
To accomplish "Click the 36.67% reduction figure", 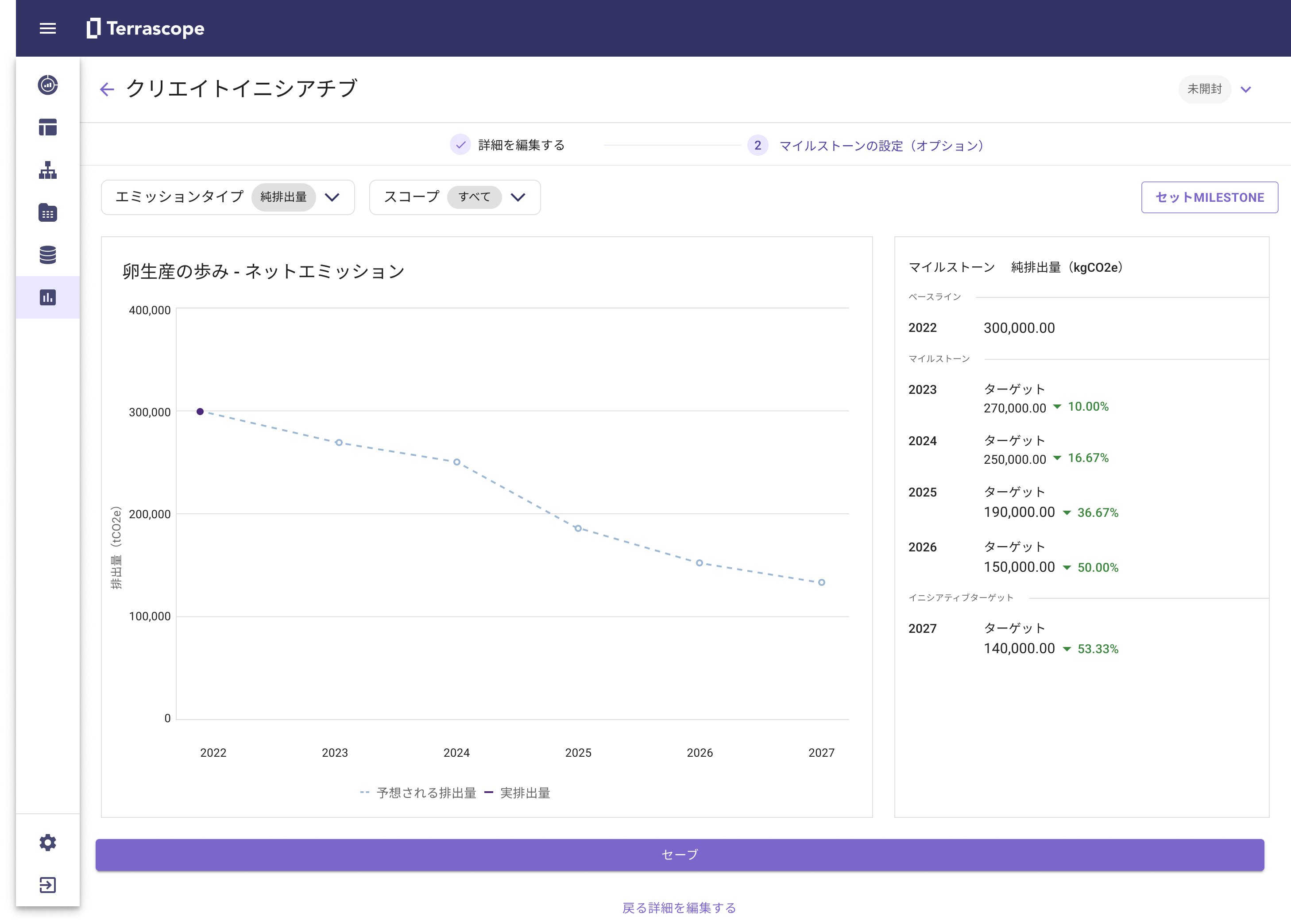I will click(x=1098, y=512).
